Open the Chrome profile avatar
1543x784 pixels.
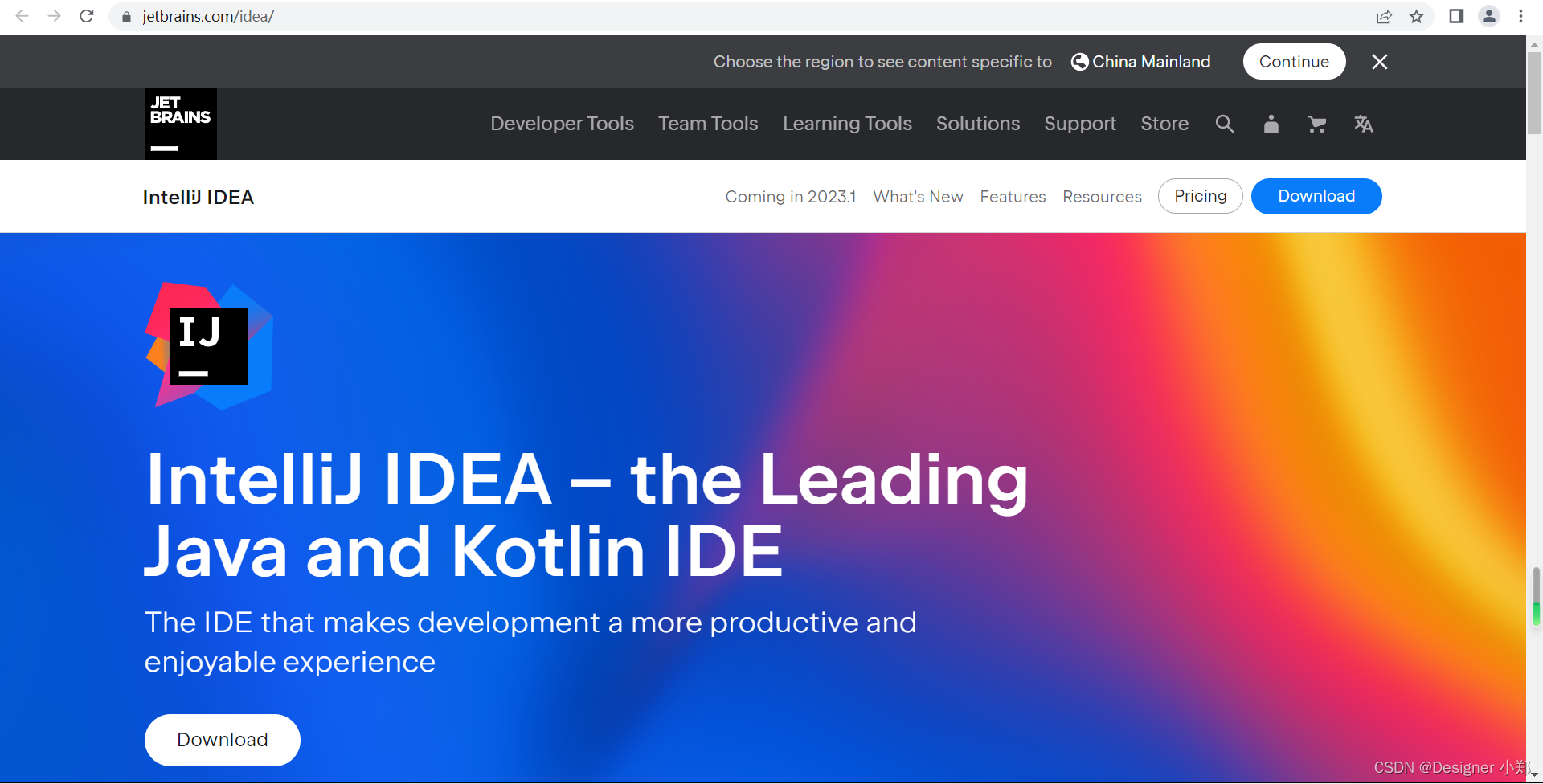coord(1489,16)
